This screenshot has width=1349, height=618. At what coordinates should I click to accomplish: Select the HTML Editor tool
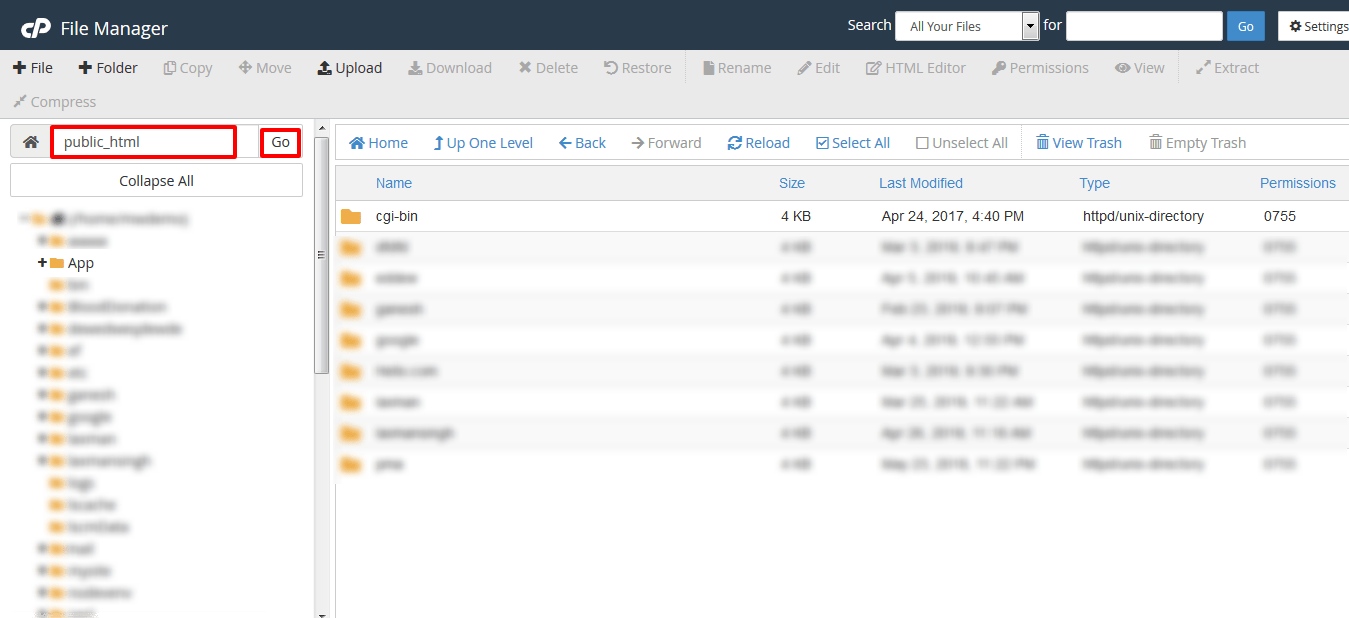tap(915, 67)
